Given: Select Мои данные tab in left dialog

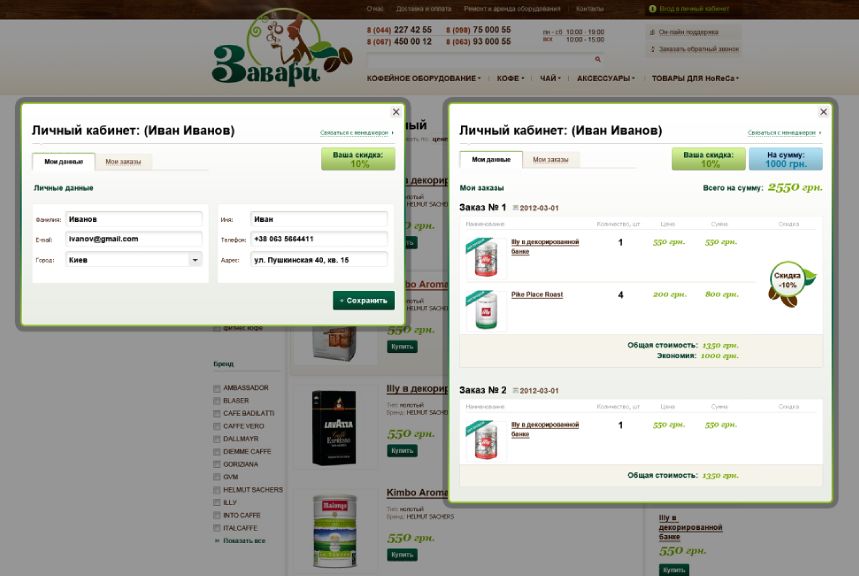Looking at the screenshot, I should [64, 162].
